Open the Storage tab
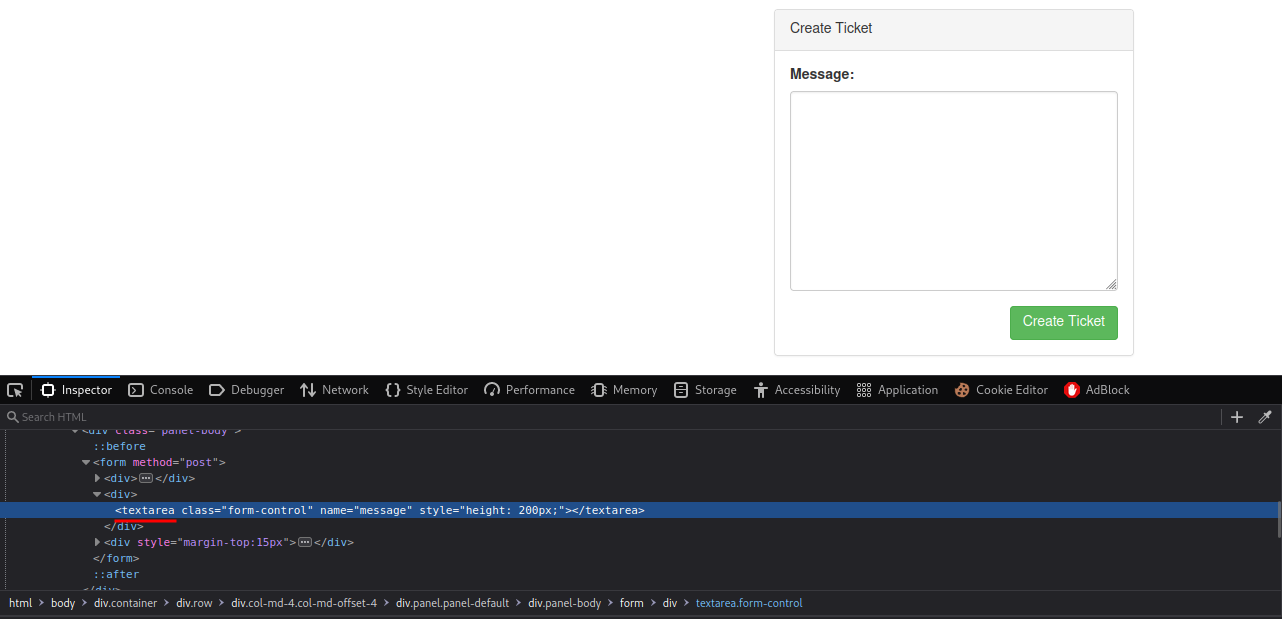This screenshot has width=1282, height=619. 705,390
